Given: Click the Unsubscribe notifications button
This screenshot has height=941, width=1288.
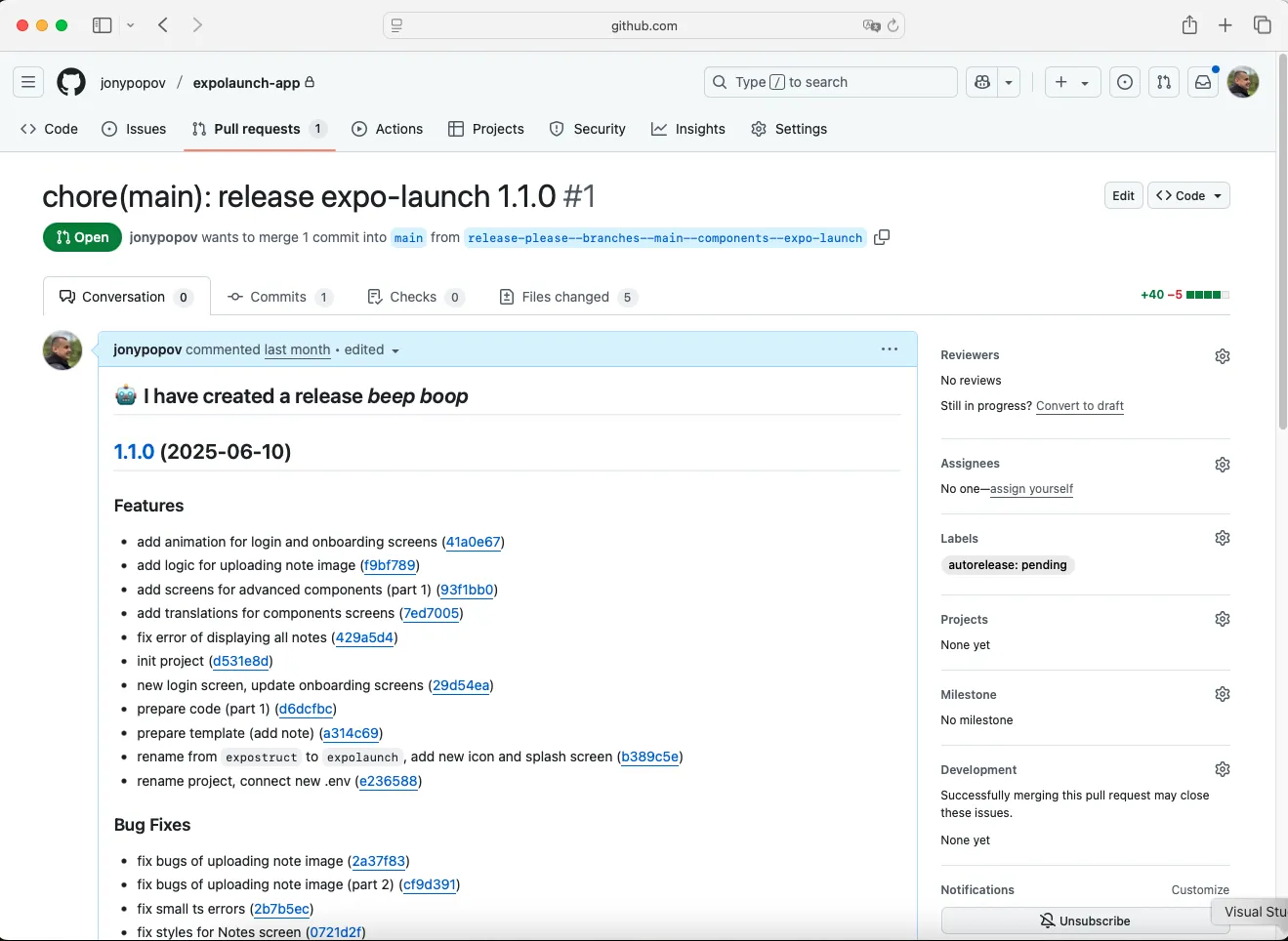Looking at the screenshot, I should tap(1085, 921).
